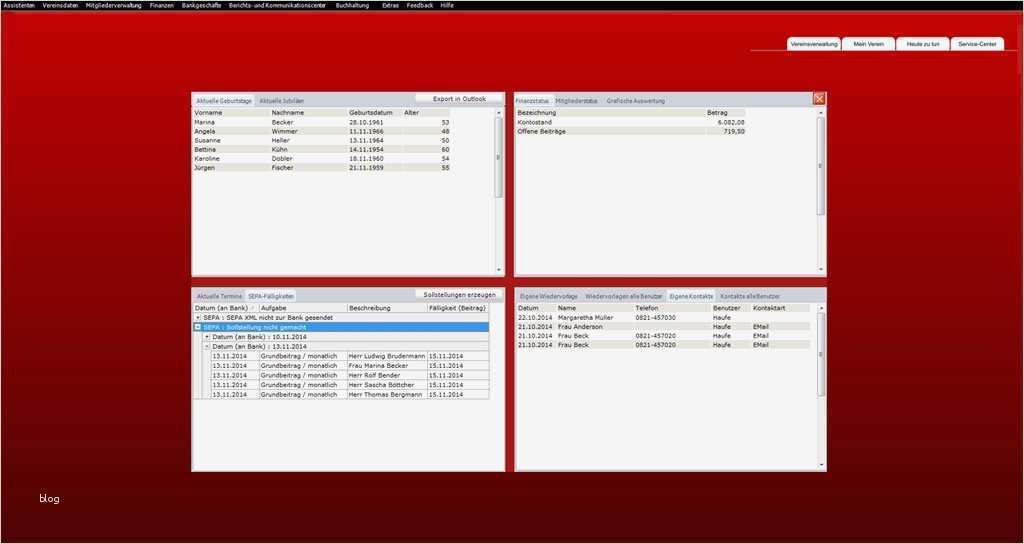Select the Kontakte alle Benutzer tab
Image resolution: width=1024 pixels, height=544 pixels.
coord(750,296)
